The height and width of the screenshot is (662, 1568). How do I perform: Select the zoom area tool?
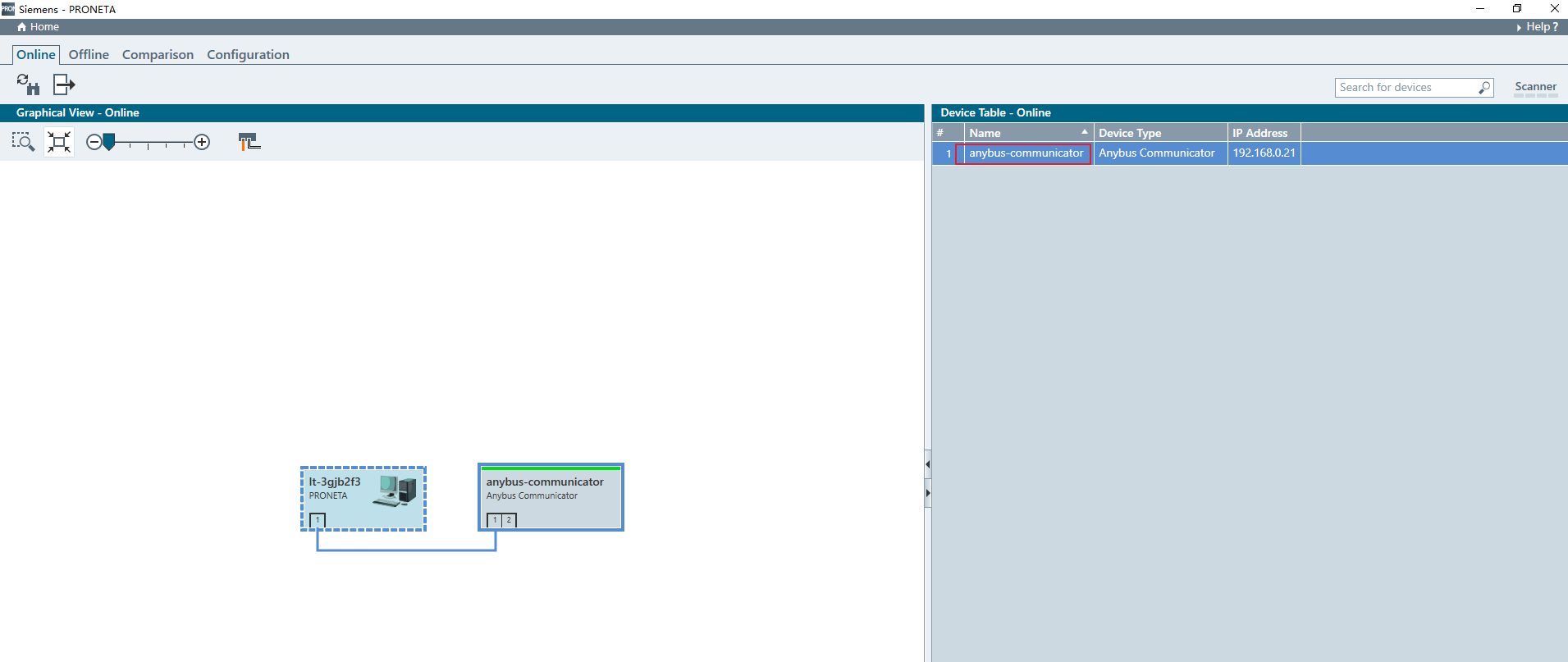(23, 142)
